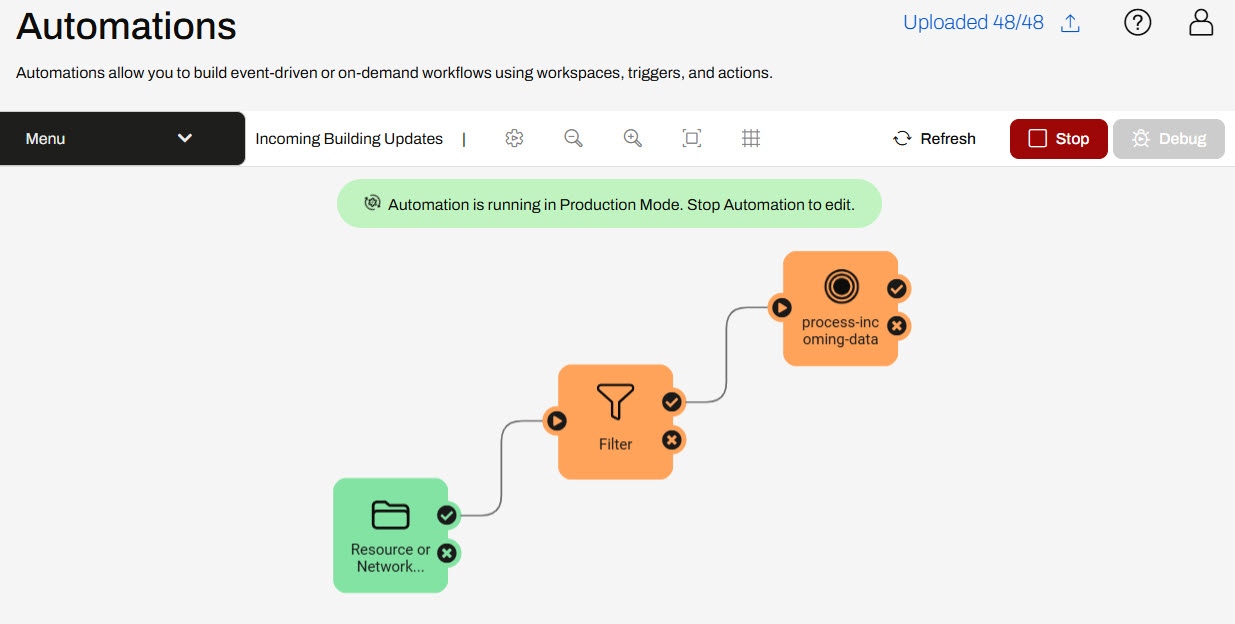1235x624 pixels.
Task: Expand the Menu dropdown
Action: pos(122,139)
